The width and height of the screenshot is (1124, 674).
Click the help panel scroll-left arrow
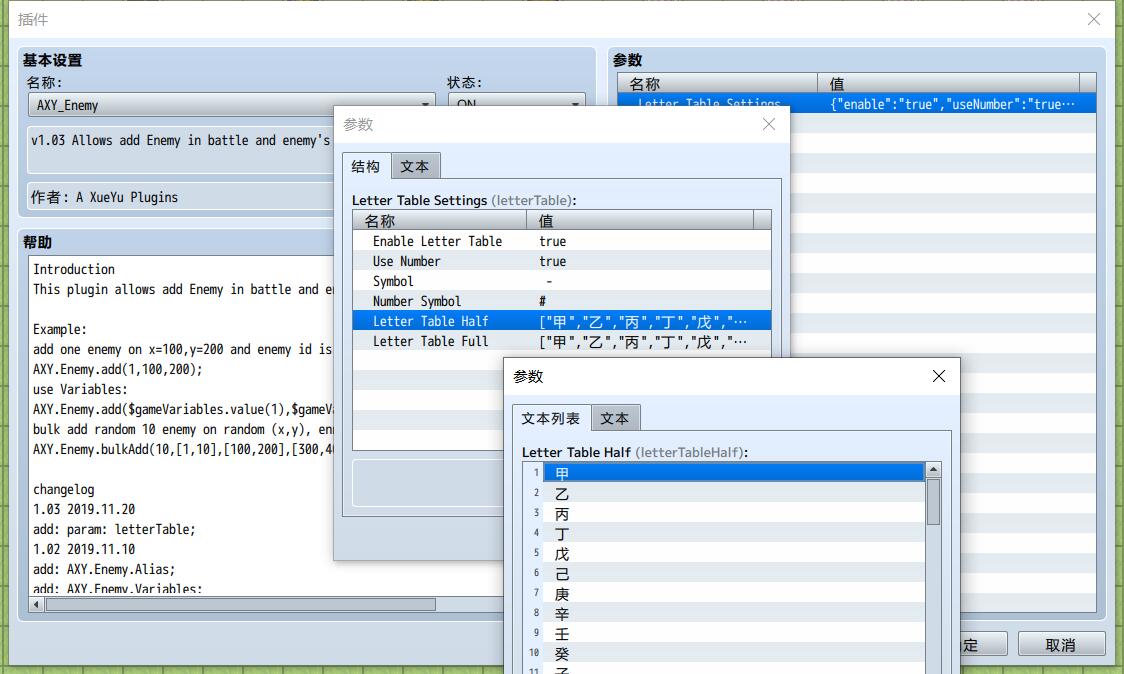(36, 604)
